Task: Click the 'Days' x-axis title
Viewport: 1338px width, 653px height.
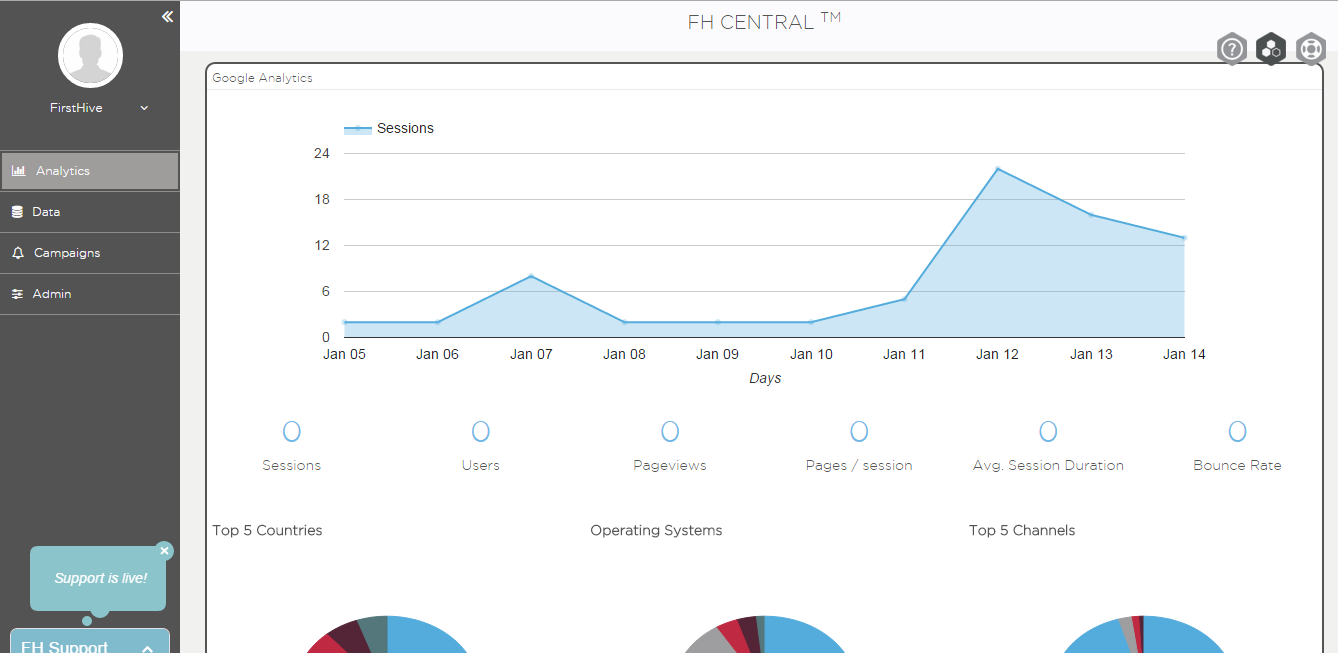Action: [x=765, y=378]
